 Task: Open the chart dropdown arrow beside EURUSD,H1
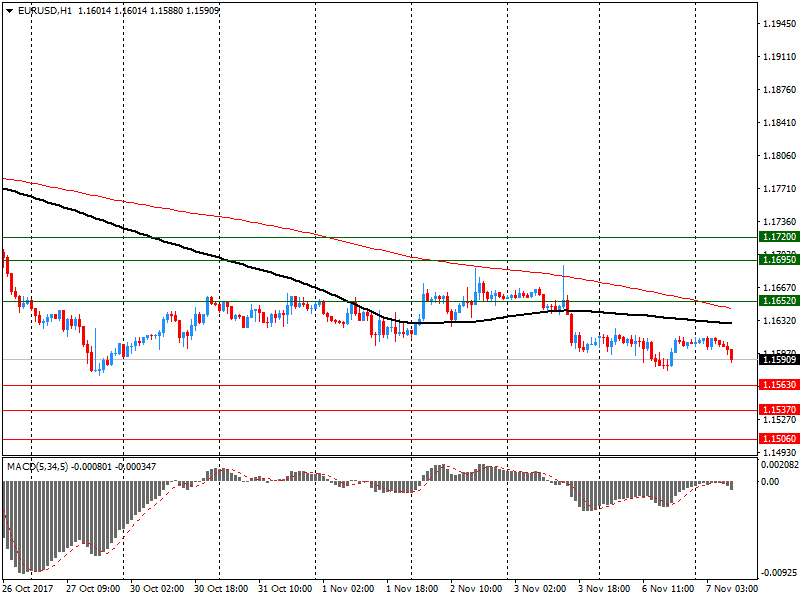10,10
